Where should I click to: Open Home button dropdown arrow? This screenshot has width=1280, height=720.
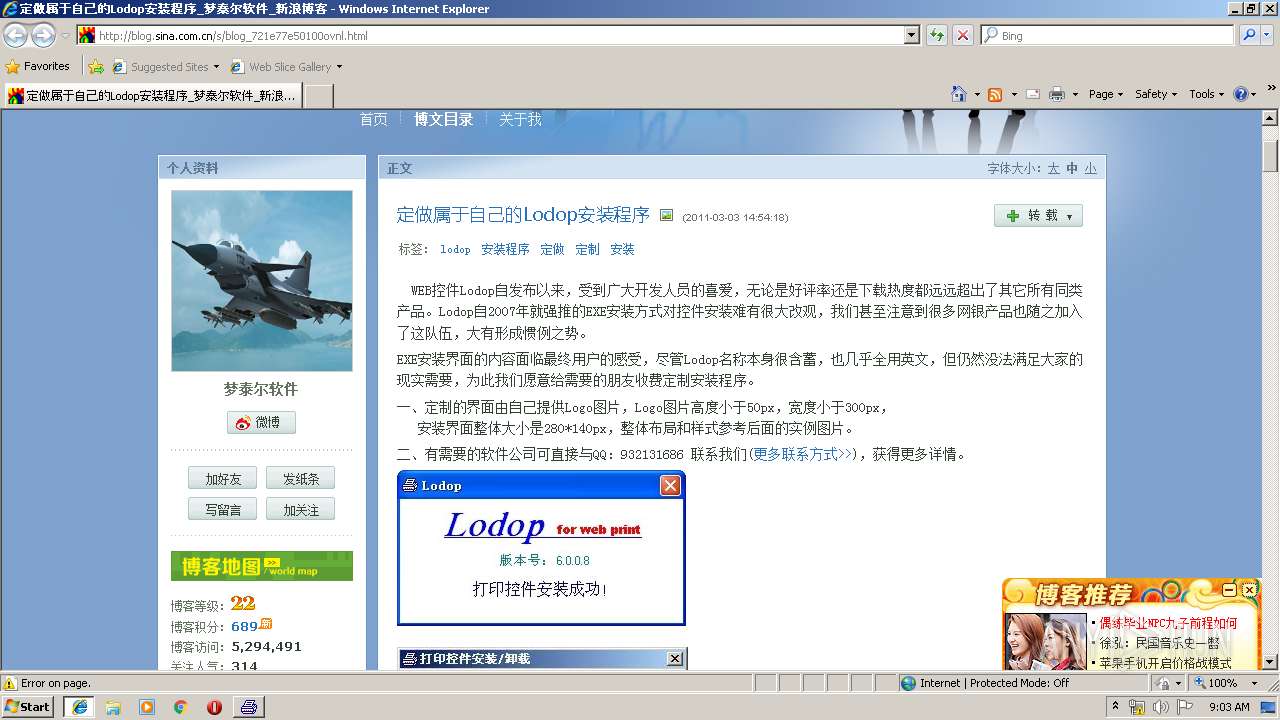976,94
